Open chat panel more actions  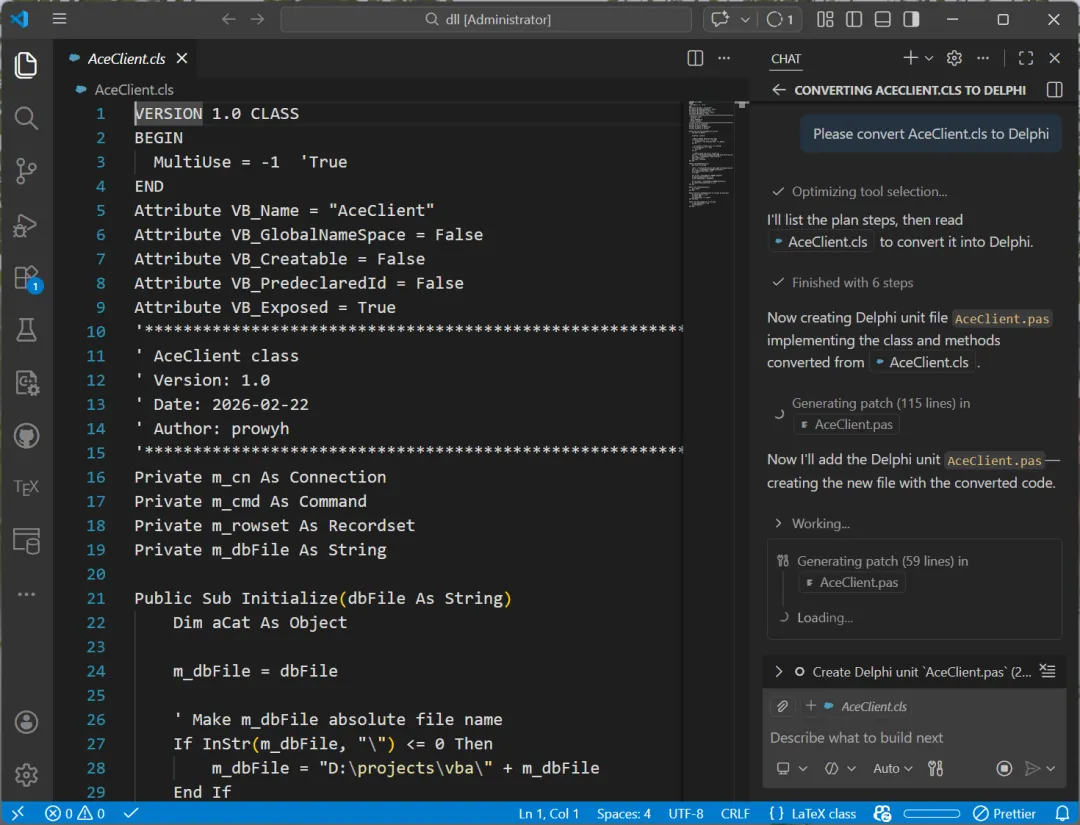tap(983, 58)
